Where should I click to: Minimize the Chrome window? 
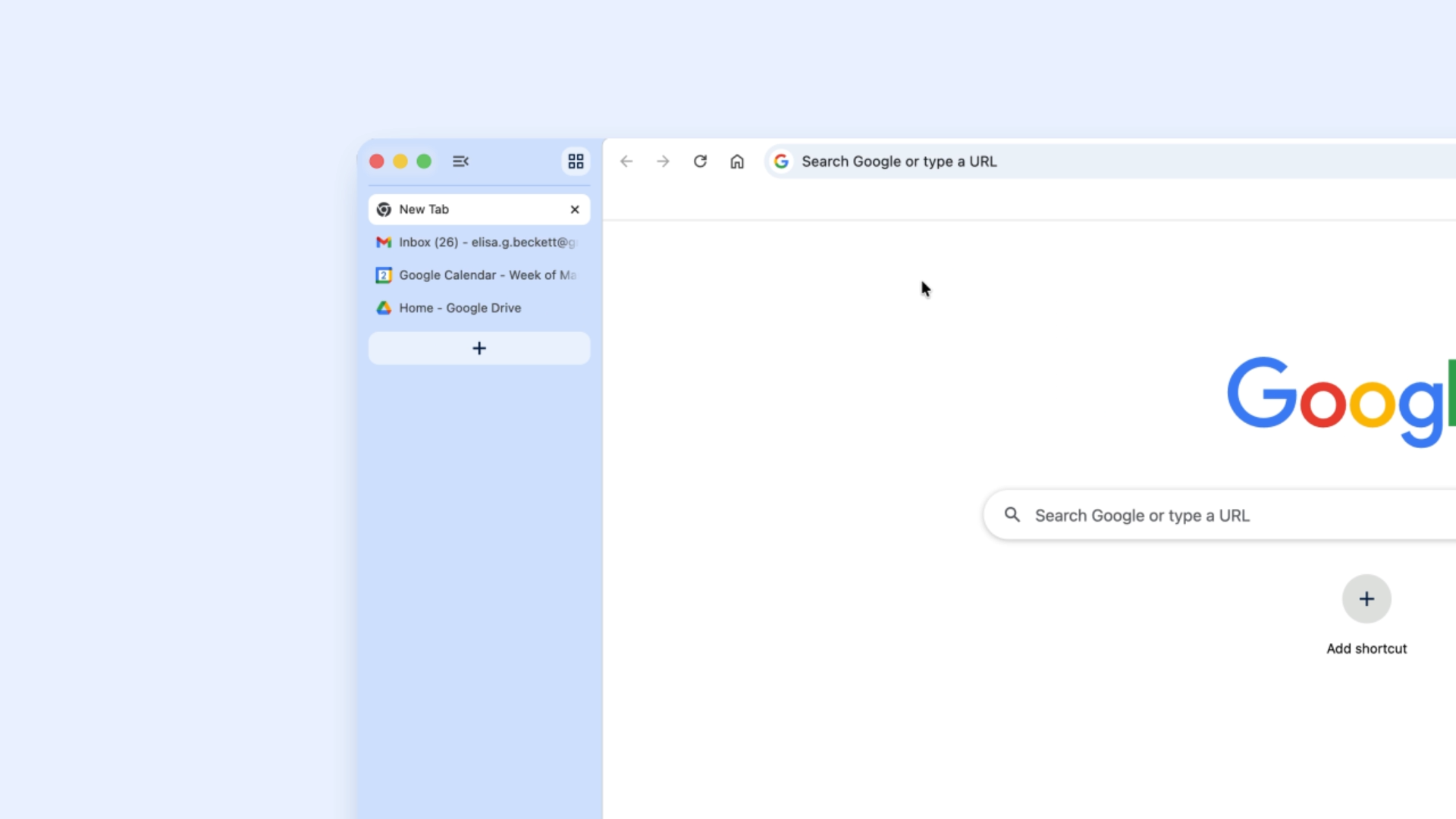(400, 161)
